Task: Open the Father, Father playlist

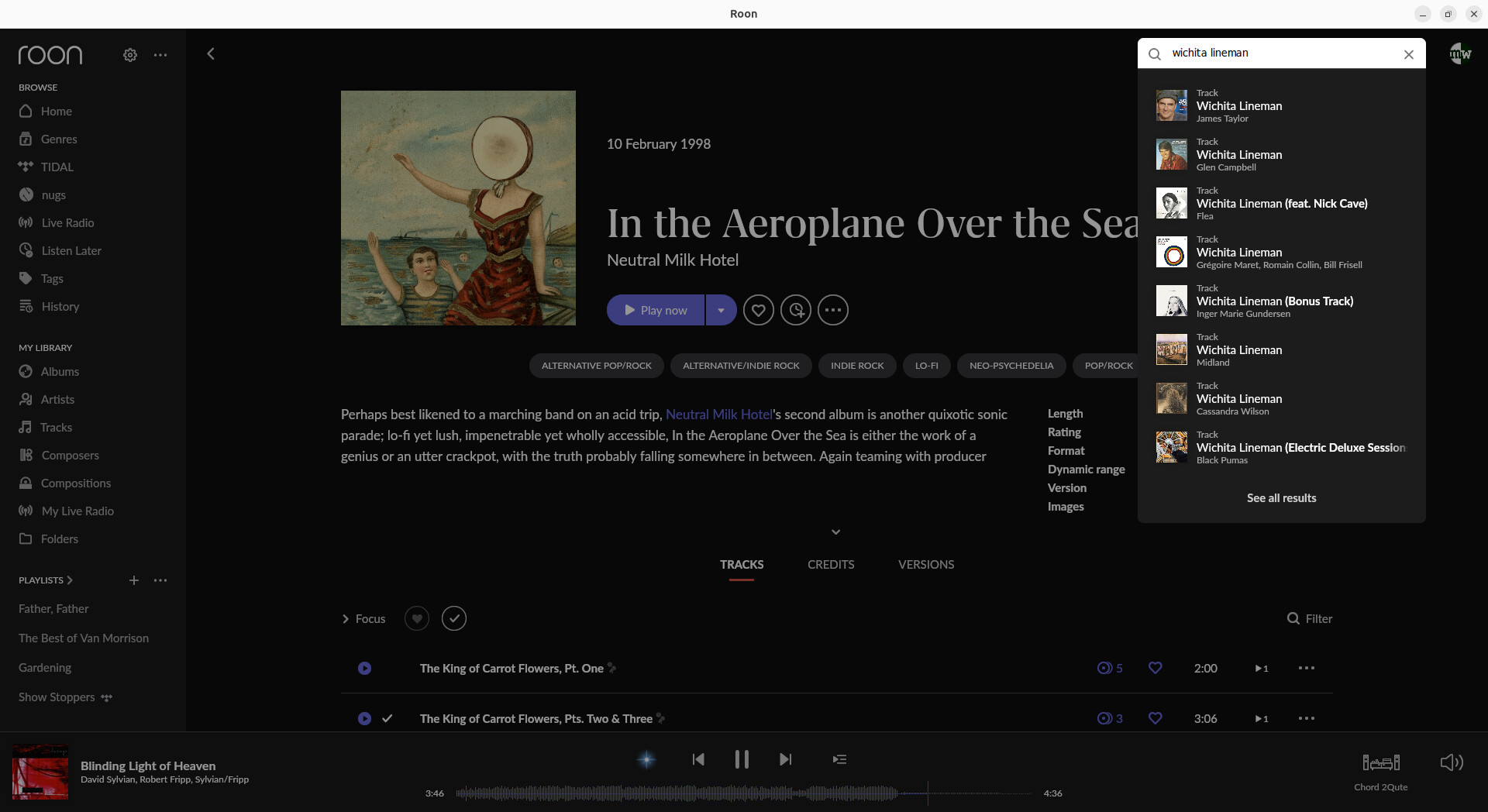Action: pyautogui.click(x=53, y=608)
